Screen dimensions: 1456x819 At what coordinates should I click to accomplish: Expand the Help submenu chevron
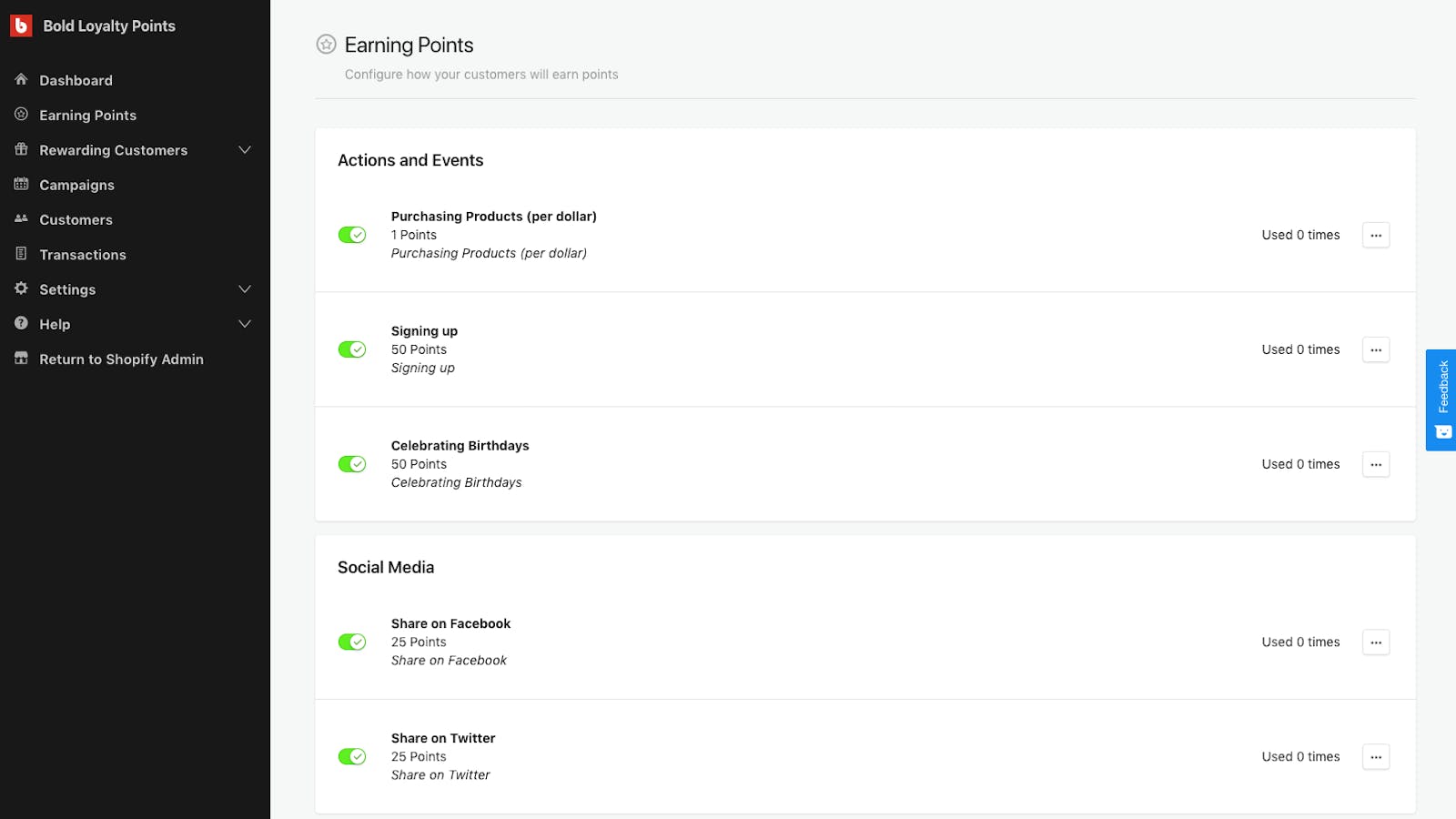(245, 324)
